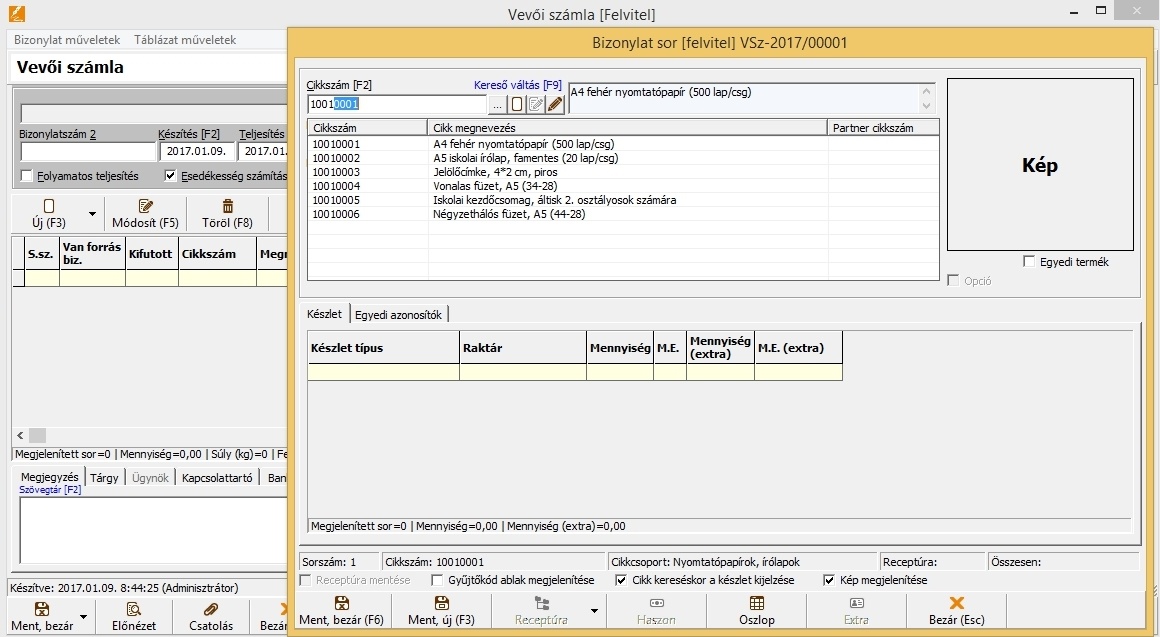Open the Receptúra dropdown arrow
This screenshot has height=637, width=1160.
coord(595,611)
